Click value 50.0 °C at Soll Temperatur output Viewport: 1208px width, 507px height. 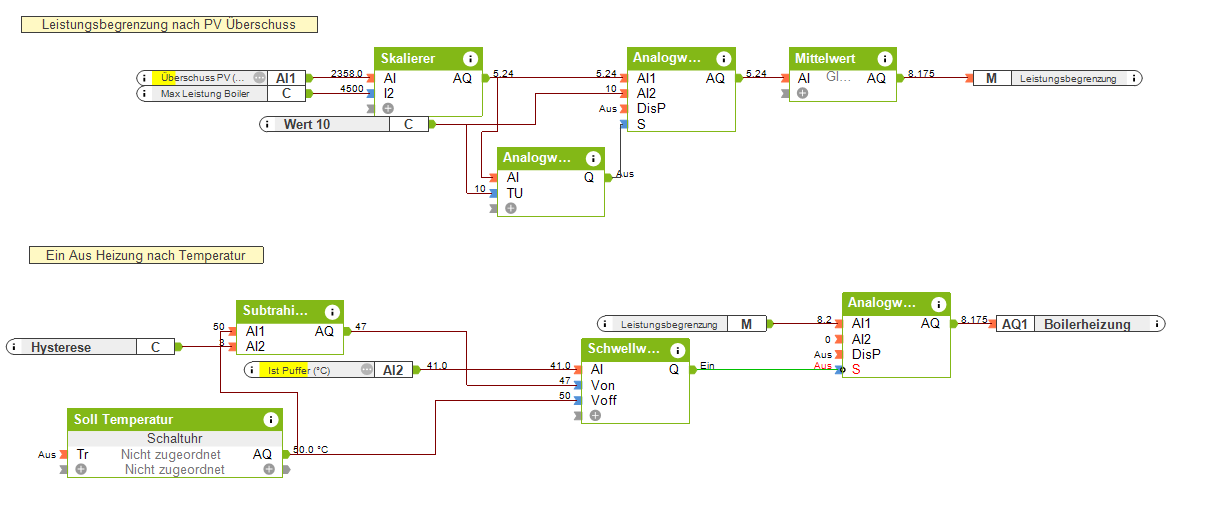311,449
